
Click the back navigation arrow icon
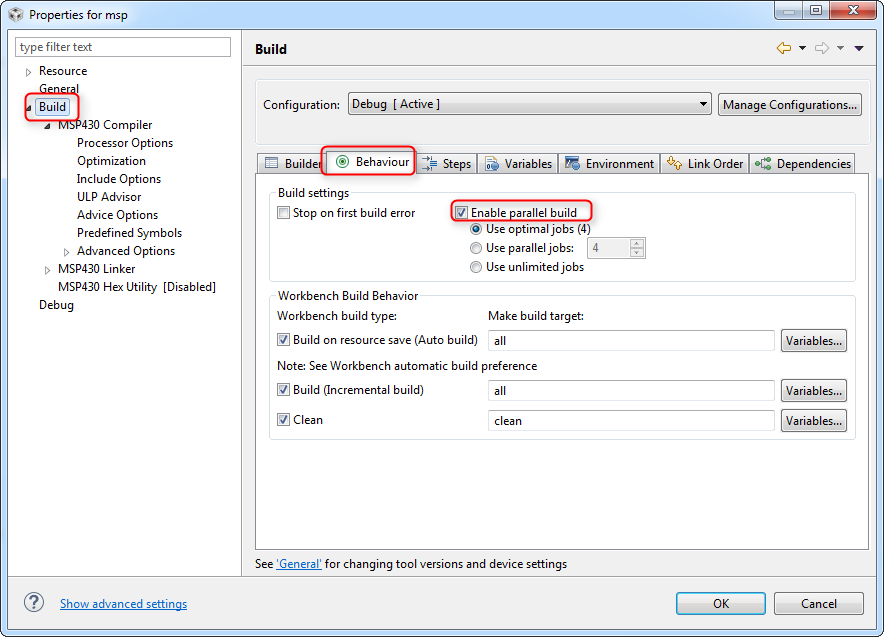[x=784, y=48]
